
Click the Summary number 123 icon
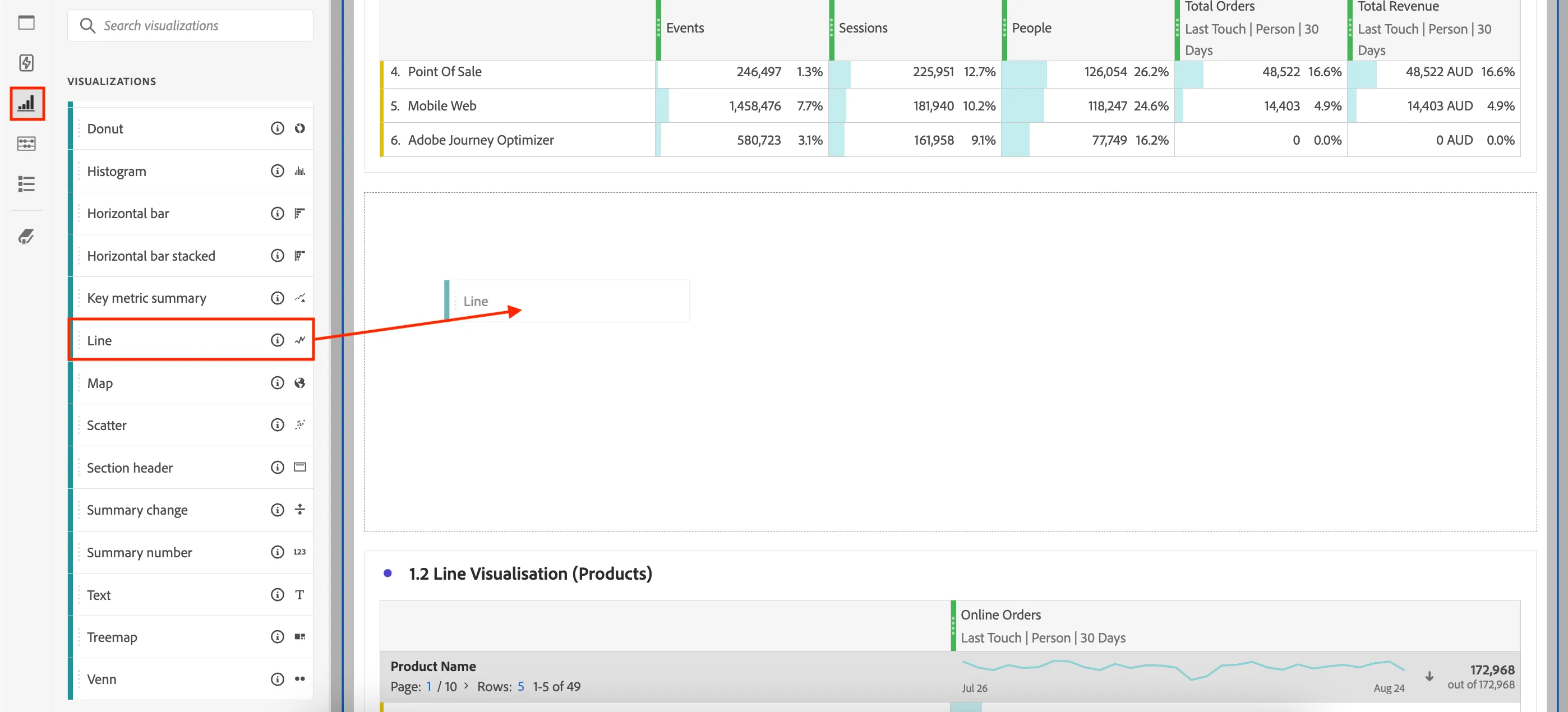pyautogui.click(x=299, y=552)
